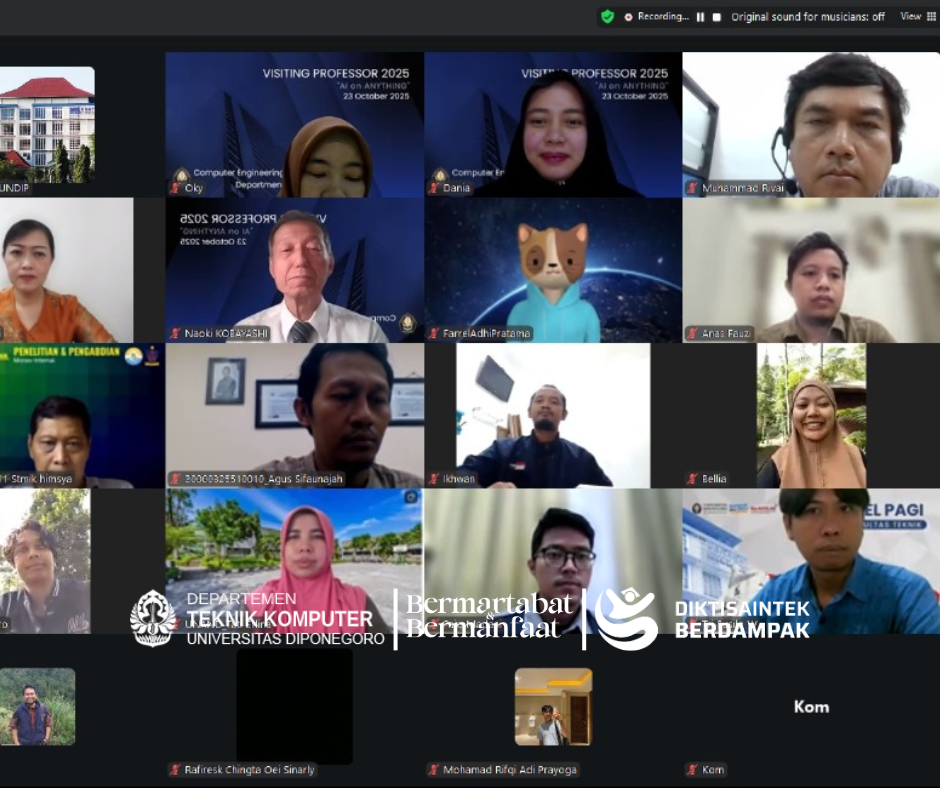Image resolution: width=940 pixels, height=788 pixels.
Task: Click the red Recording status label
Action: pyautogui.click(x=656, y=17)
